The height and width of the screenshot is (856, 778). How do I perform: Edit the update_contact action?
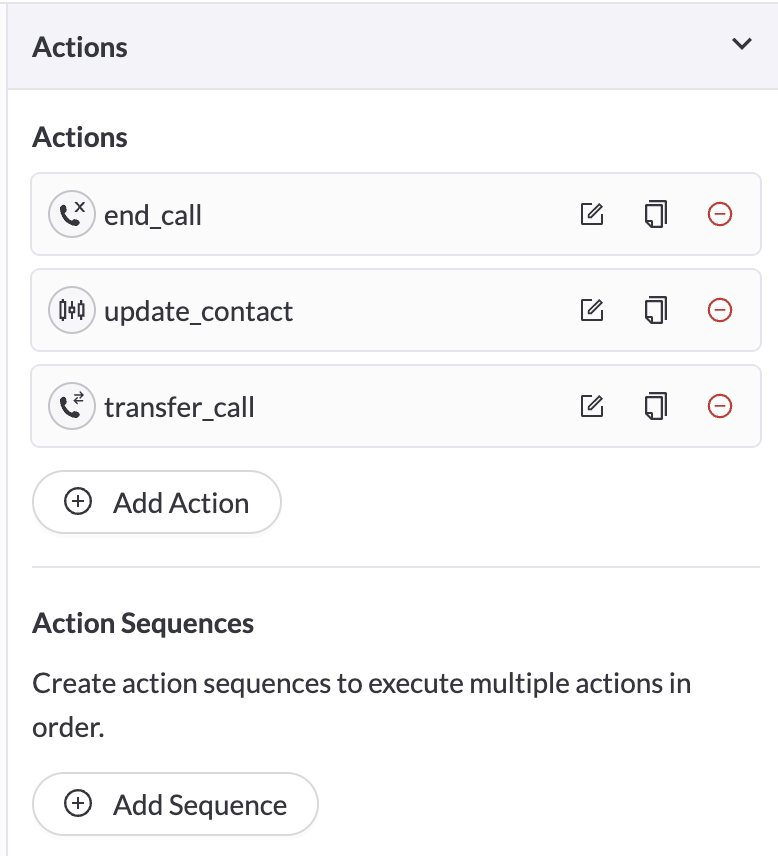tap(592, 310)
